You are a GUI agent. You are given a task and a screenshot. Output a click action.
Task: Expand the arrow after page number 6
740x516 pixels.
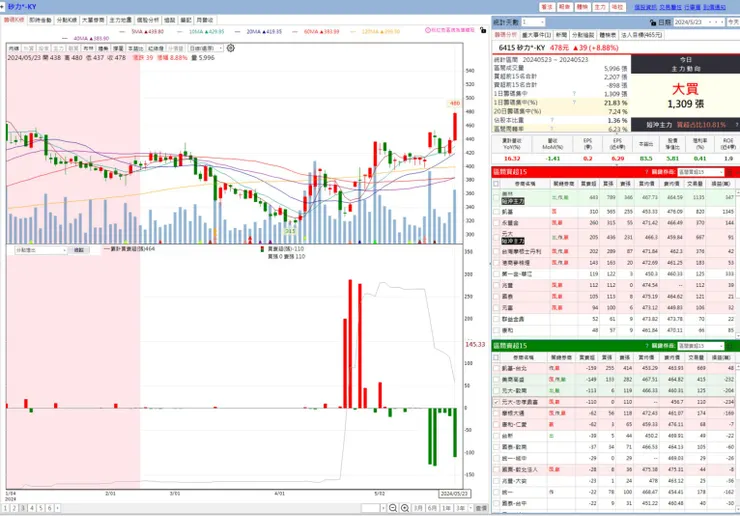click(58, 508)
